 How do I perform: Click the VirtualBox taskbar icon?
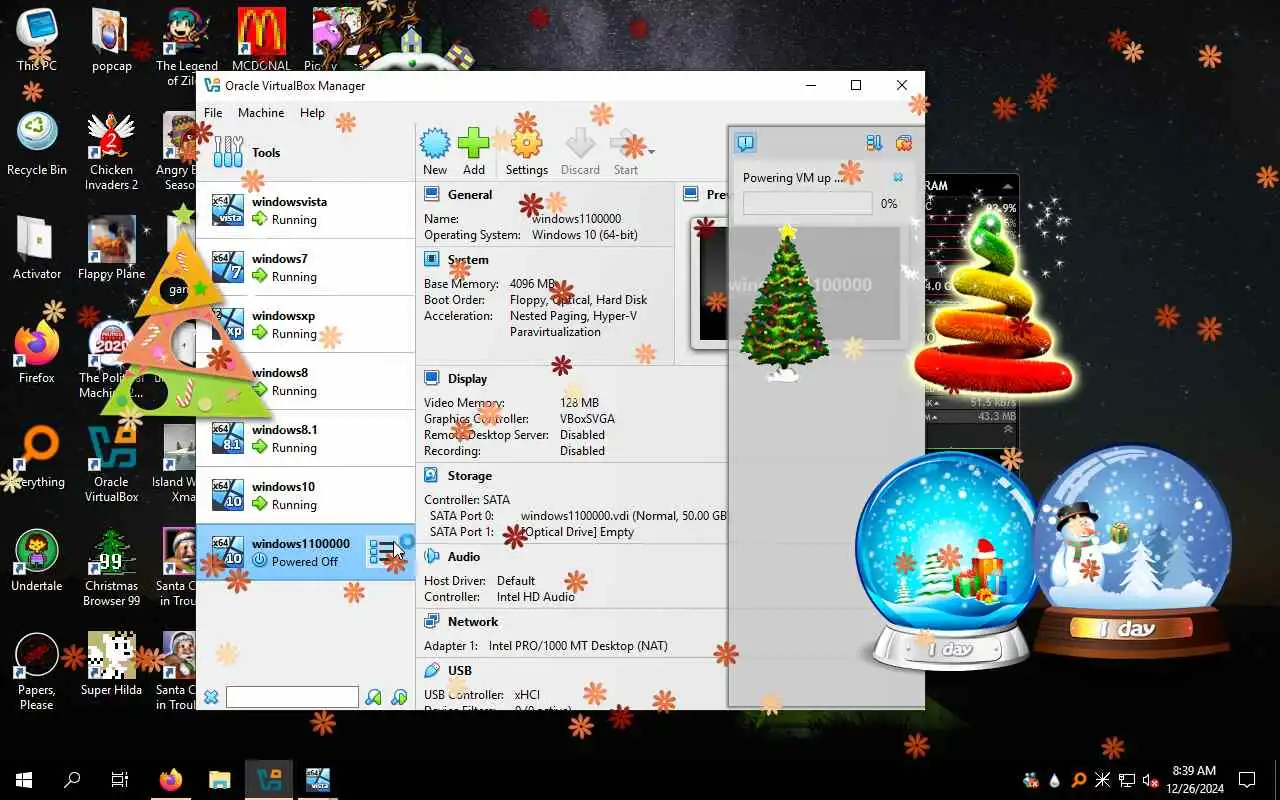[268, 780]
